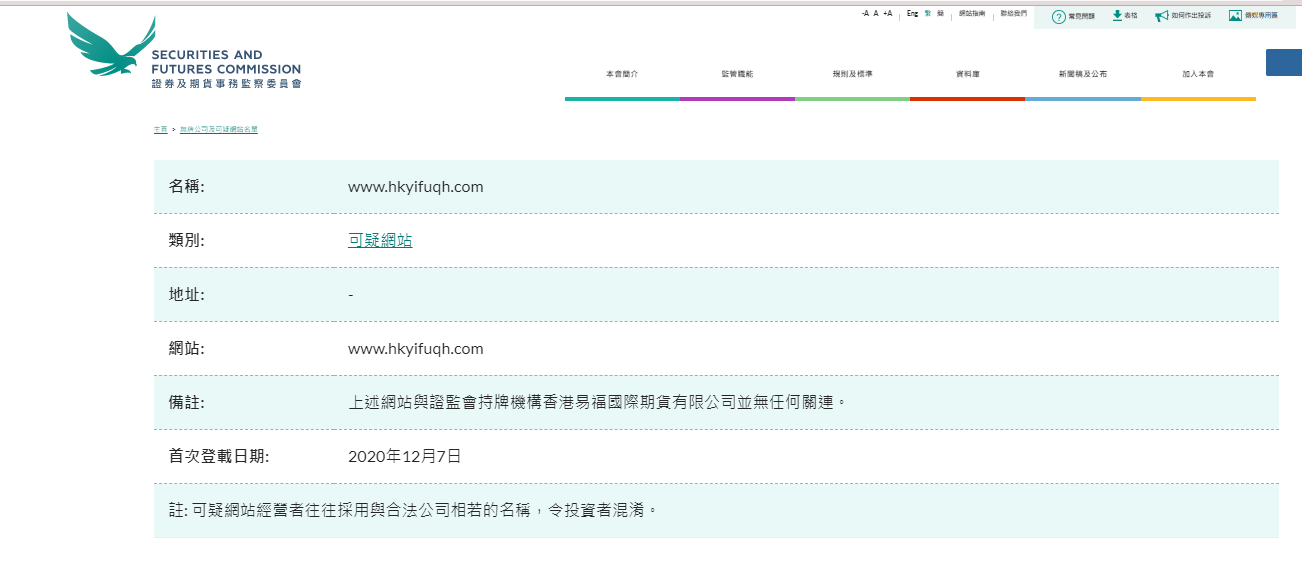Expand the 規則及標準 navigation menu
Viewport: 1302px width, 576px height.
coord(852,75)
